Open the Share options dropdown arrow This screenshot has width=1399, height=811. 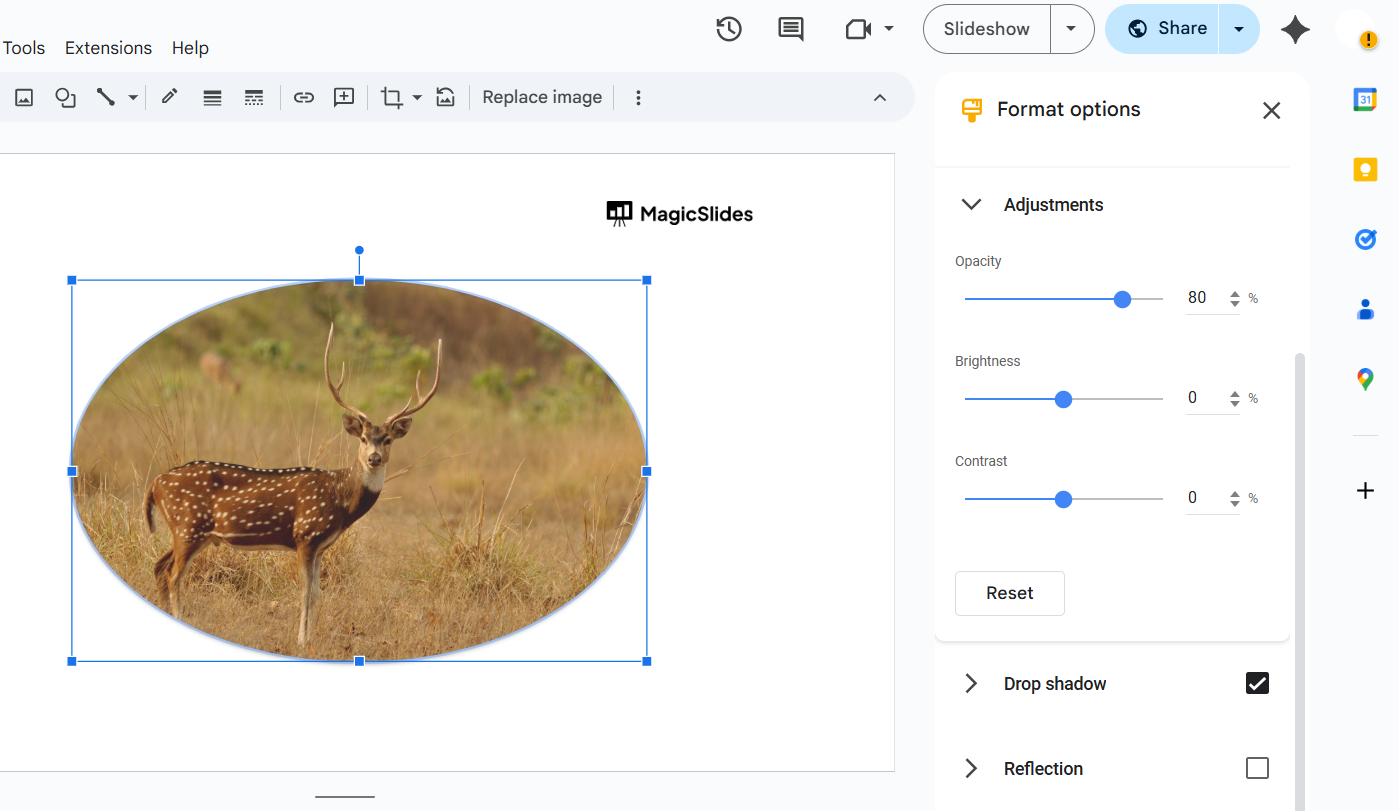pyautogui.click(x=1239, y=29)
